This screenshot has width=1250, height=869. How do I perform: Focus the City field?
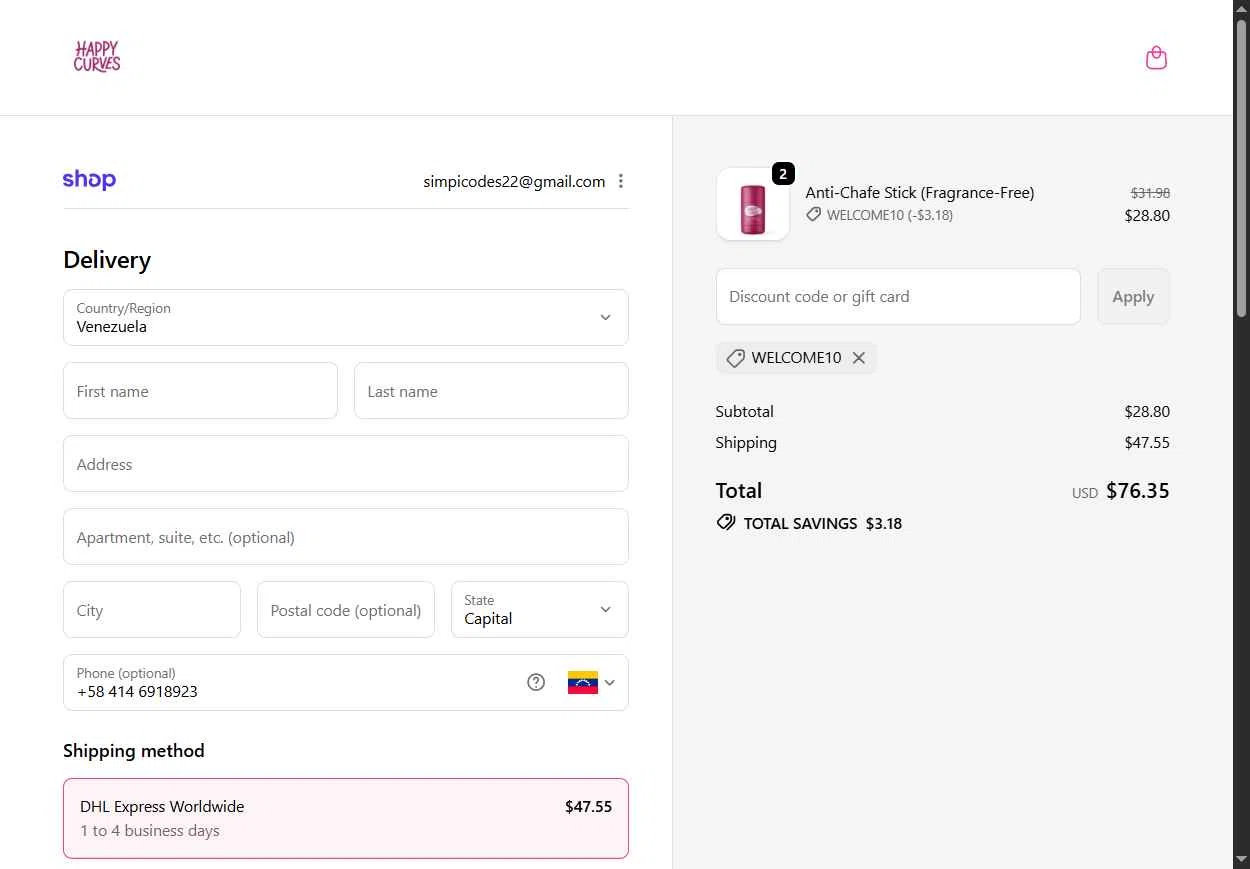tap(152, 610)
